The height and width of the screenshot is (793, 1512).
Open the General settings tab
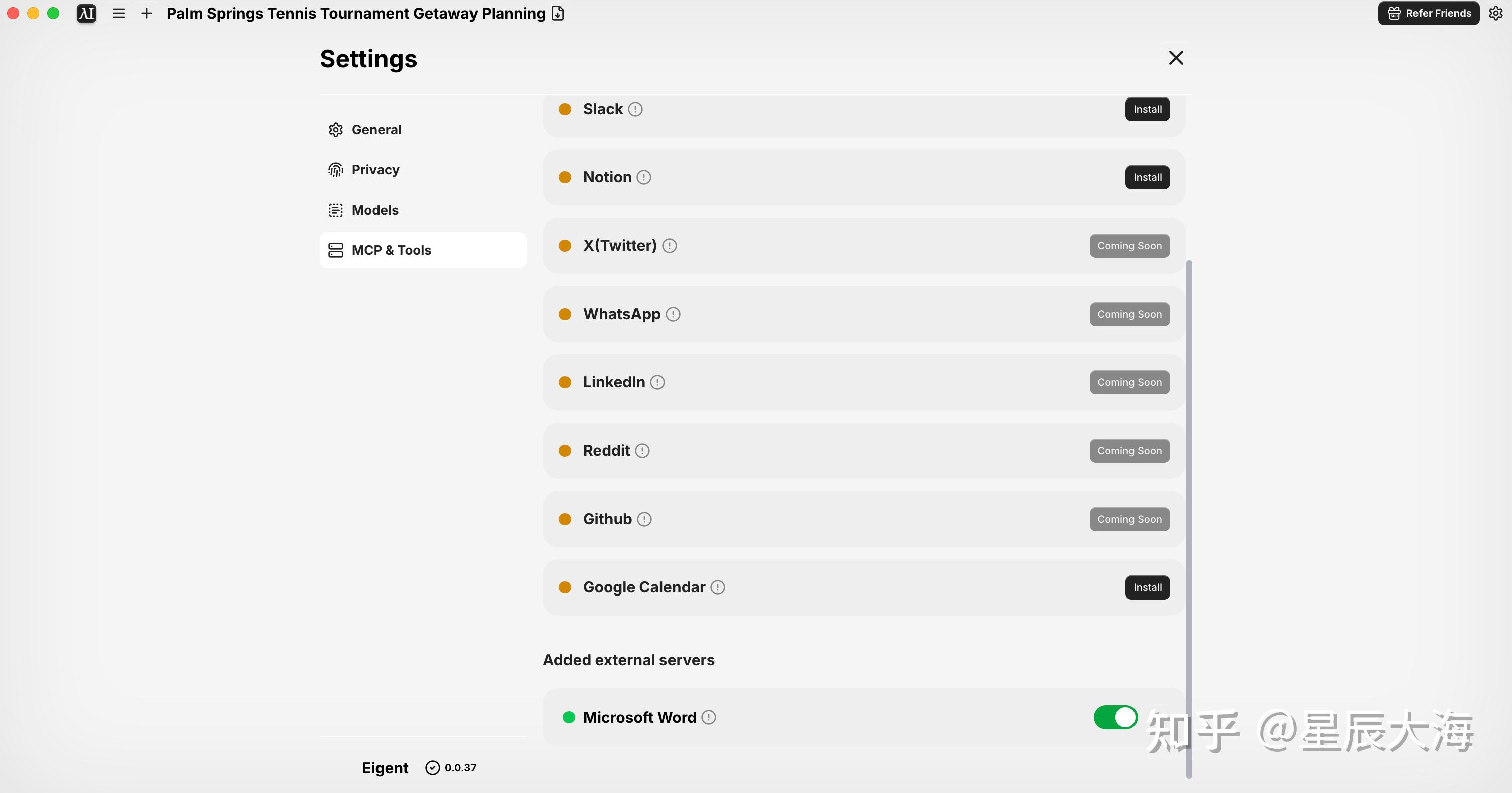pos(376,130)
